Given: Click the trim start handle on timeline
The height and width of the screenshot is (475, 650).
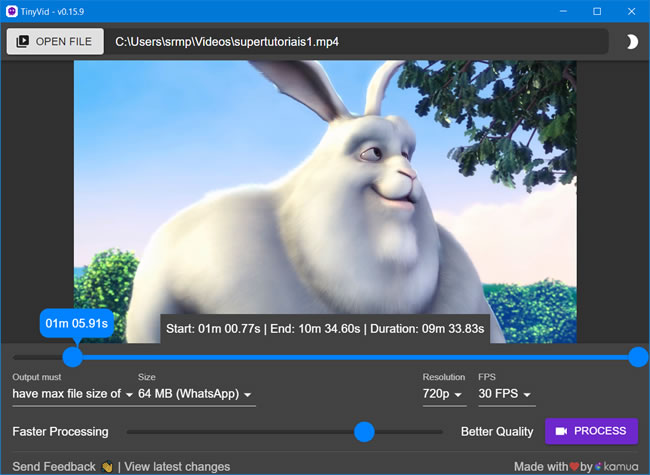Looking at the screenshot, I should pyautogui.click(x=73, y=357).
